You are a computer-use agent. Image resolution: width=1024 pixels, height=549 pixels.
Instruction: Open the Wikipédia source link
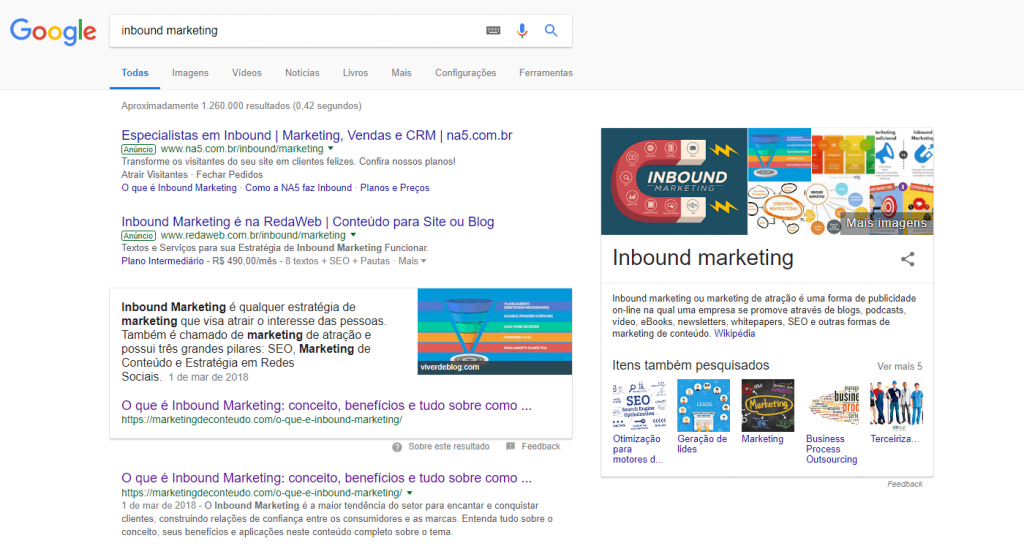pyautogui.click(x=735, y=334)
